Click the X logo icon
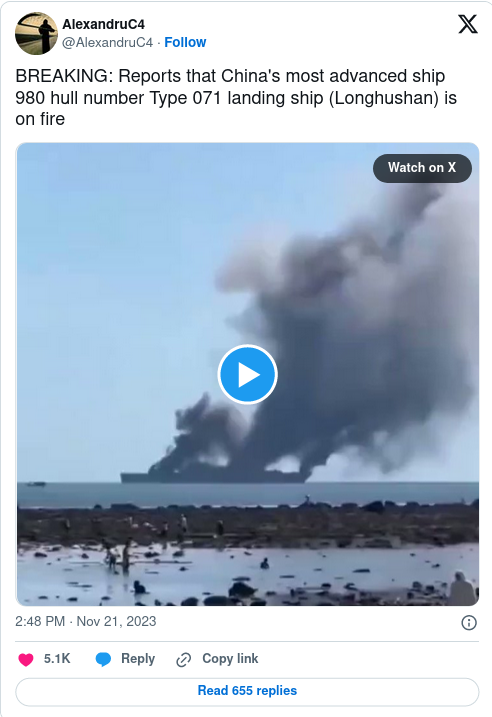Viewport: 492px width, 717px height. pos(468,24)
